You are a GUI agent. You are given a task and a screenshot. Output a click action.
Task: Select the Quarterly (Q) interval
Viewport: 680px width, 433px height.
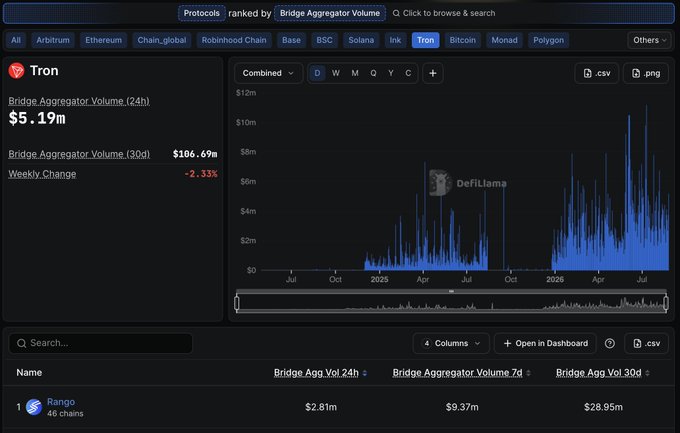coord(373,73)
